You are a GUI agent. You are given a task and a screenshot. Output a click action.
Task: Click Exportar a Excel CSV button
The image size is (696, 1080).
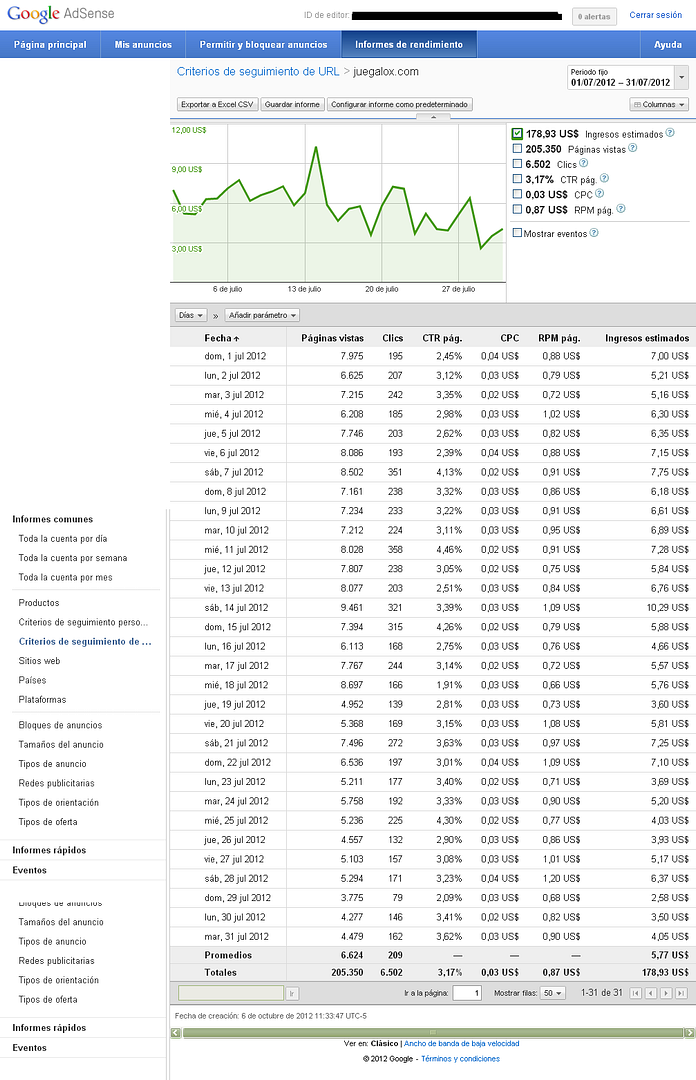coord(217,105)
